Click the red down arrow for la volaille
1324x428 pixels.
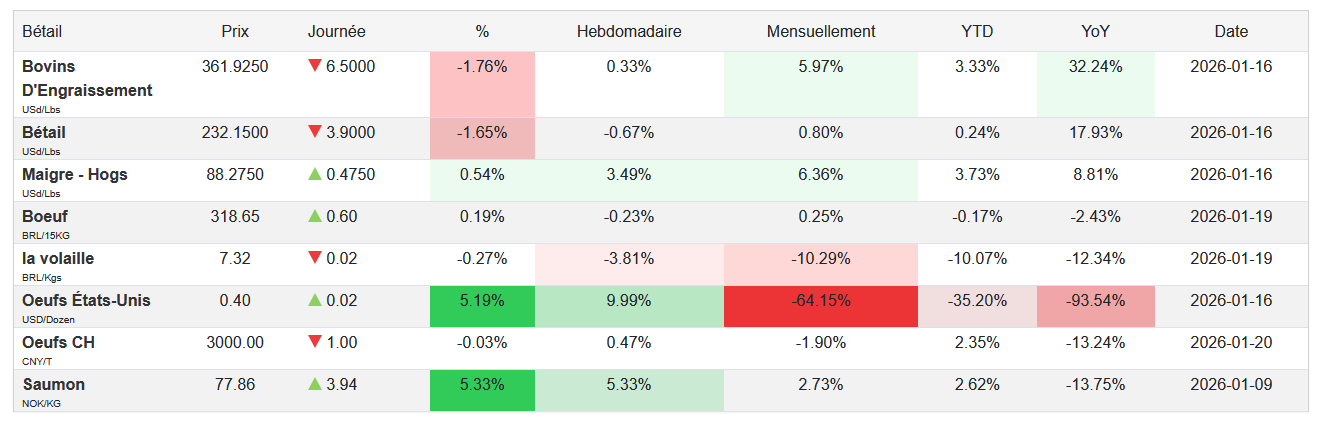315,258
